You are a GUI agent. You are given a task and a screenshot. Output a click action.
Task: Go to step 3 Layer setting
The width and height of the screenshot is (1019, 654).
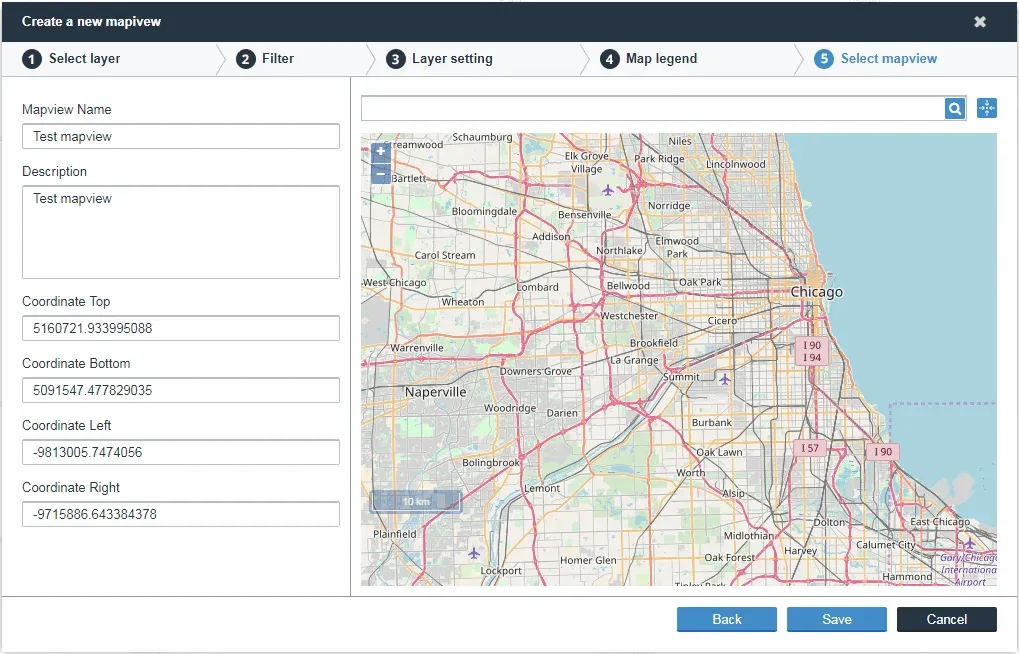439,59
